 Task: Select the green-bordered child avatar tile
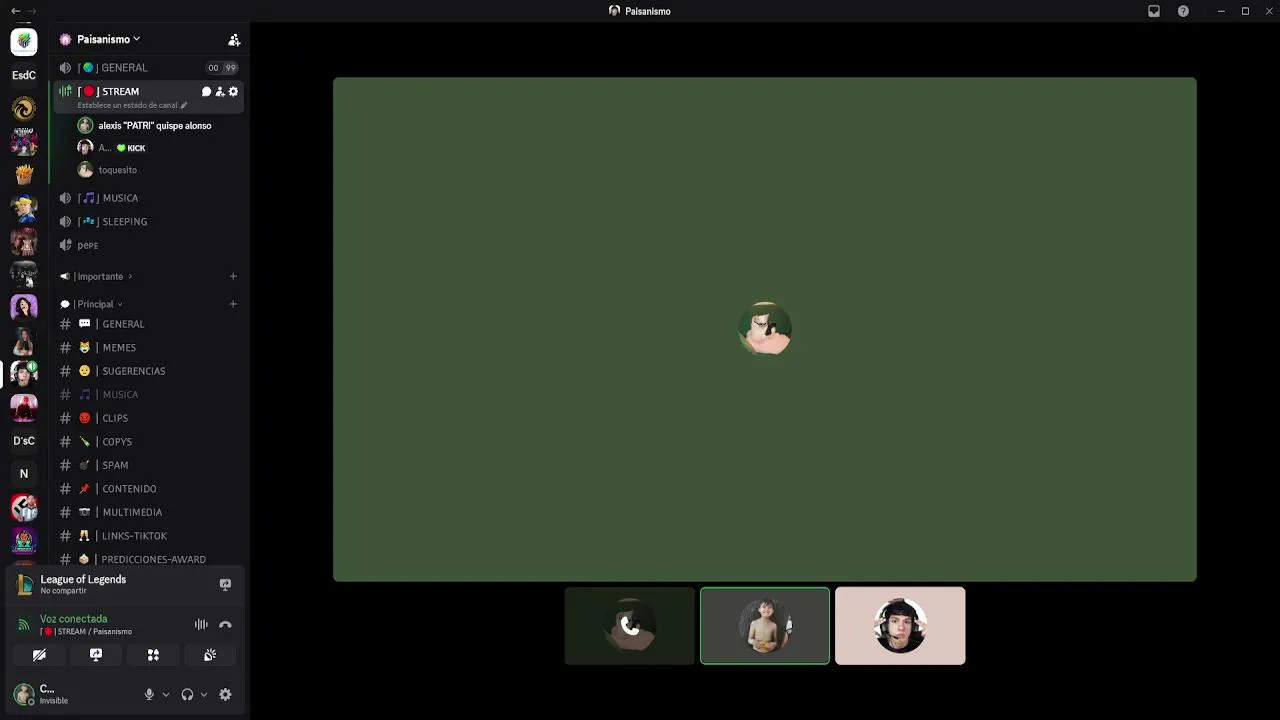tap(765, 626)
